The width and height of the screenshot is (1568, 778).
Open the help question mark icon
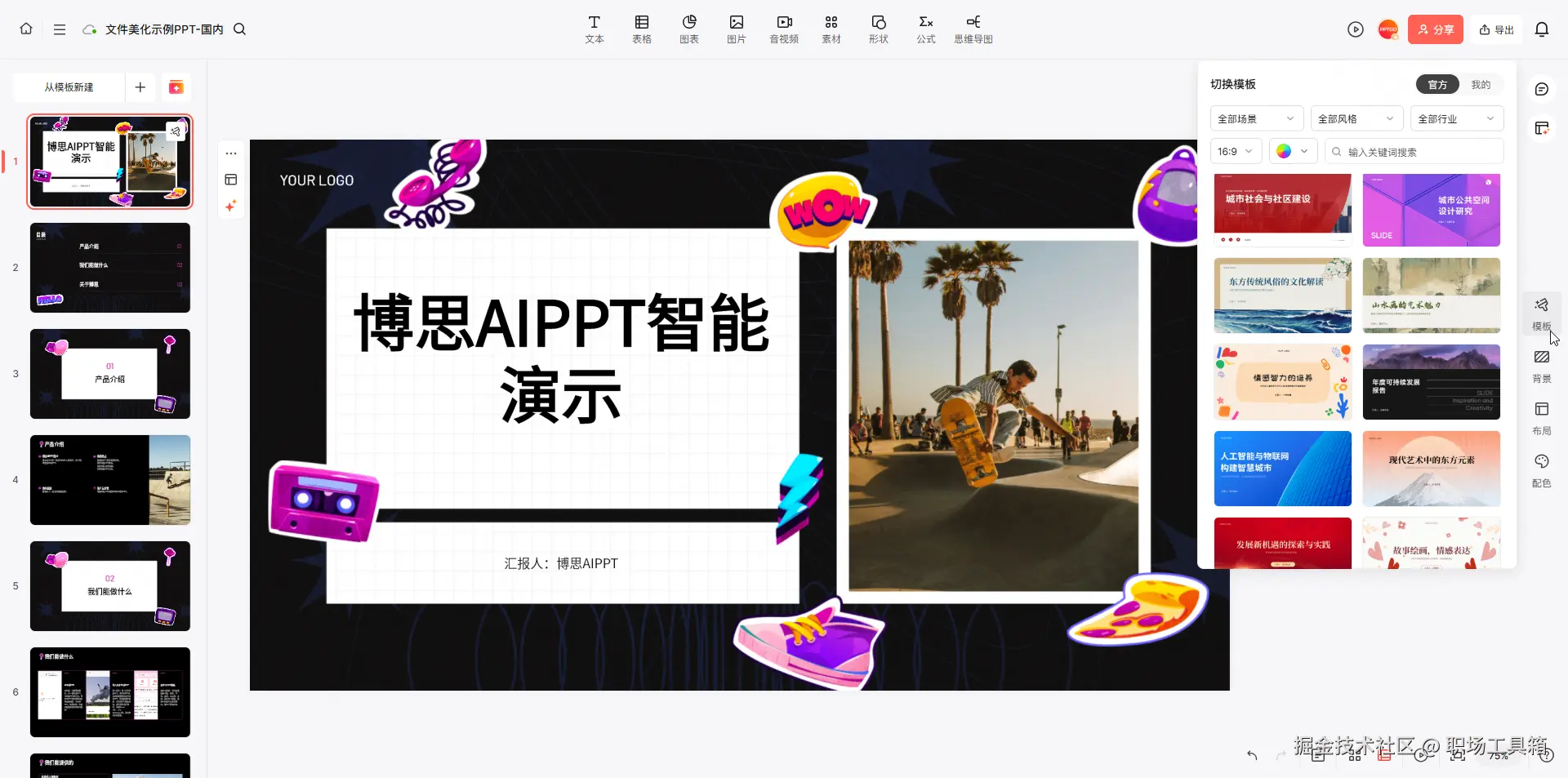pos(1546,755)
